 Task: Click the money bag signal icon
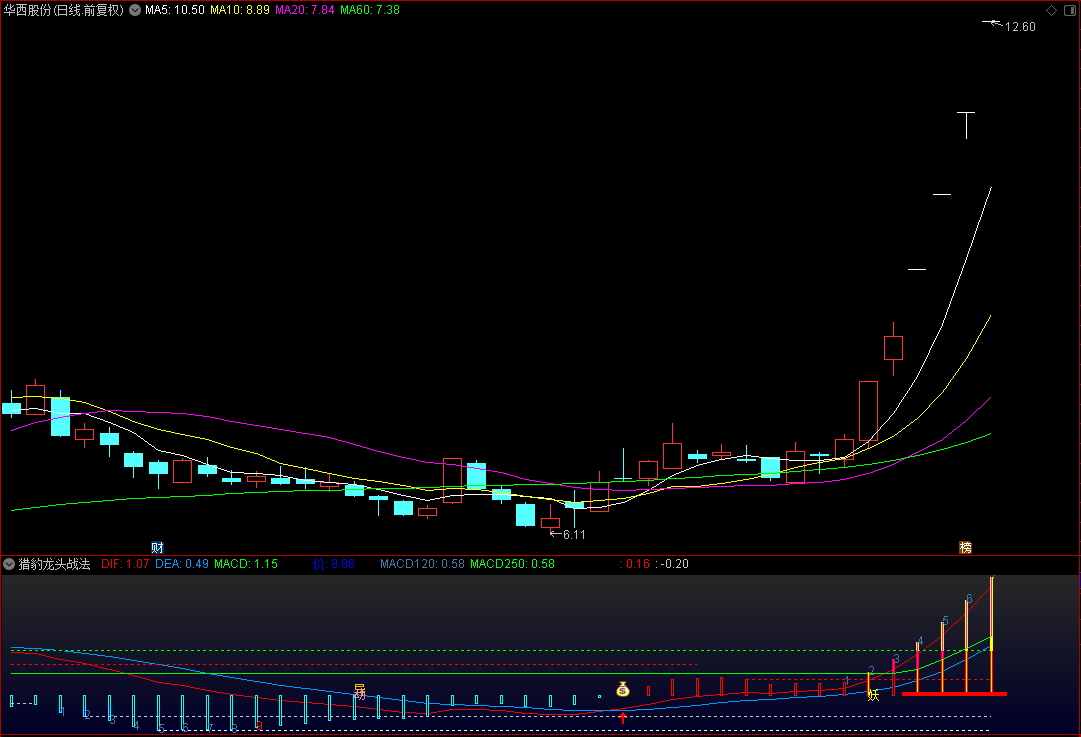click(623, 689)
